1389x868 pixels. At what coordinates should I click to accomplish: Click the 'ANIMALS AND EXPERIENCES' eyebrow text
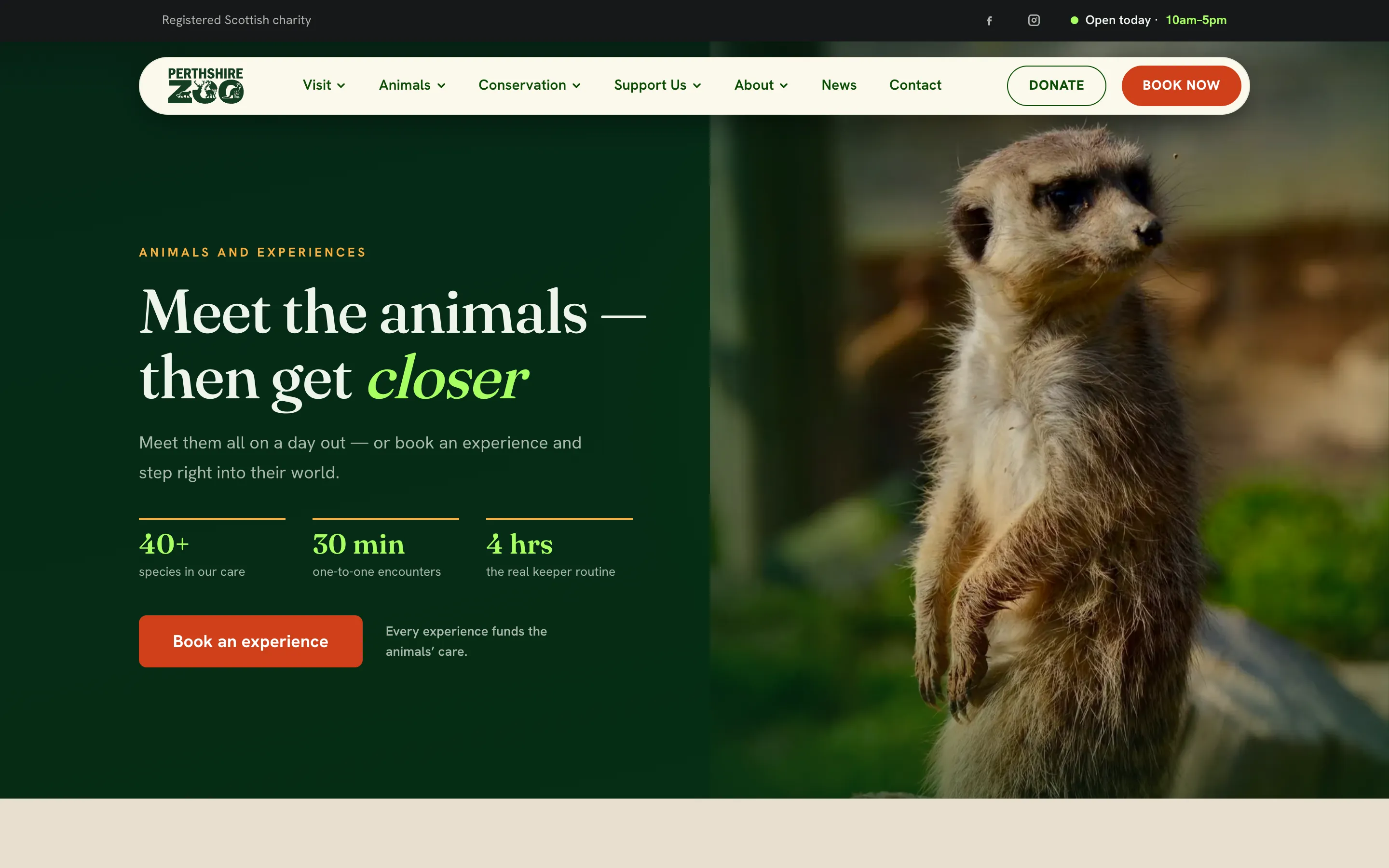[x=253, y=253]
